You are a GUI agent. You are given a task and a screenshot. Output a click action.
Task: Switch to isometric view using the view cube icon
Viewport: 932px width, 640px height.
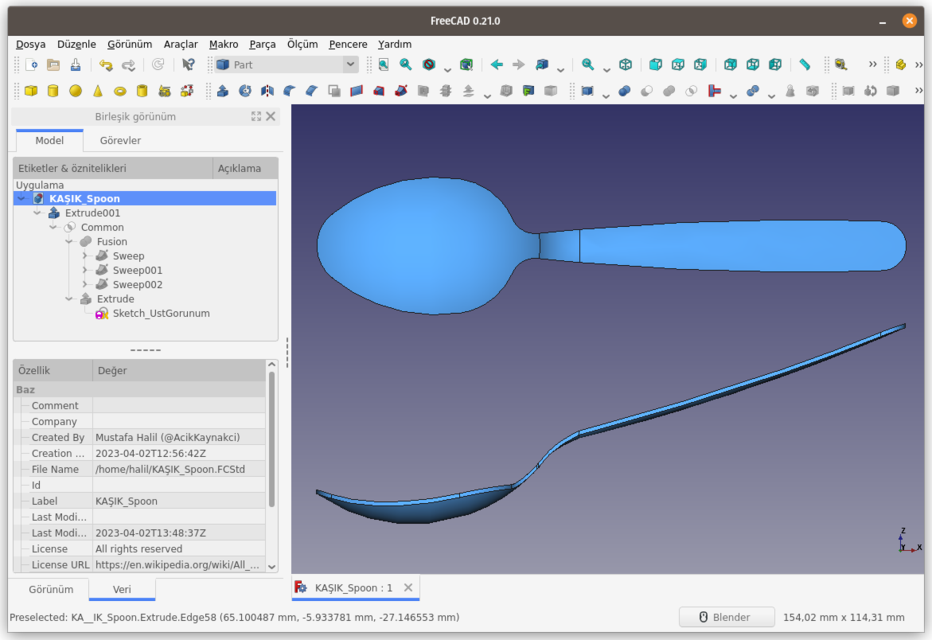624,63
